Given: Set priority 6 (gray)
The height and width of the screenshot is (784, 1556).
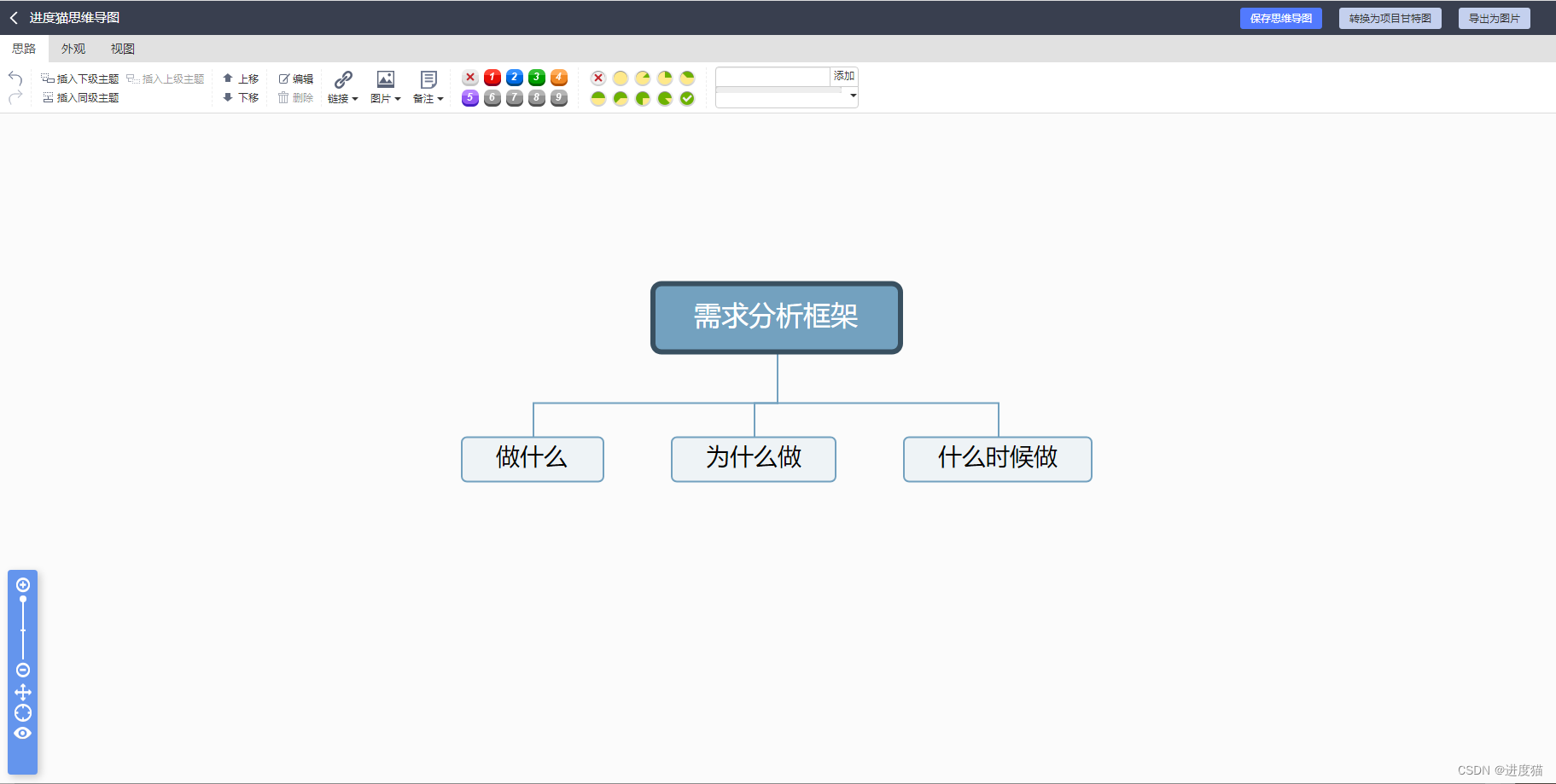Looking at the screenshot, I should (x=492, y=98).
